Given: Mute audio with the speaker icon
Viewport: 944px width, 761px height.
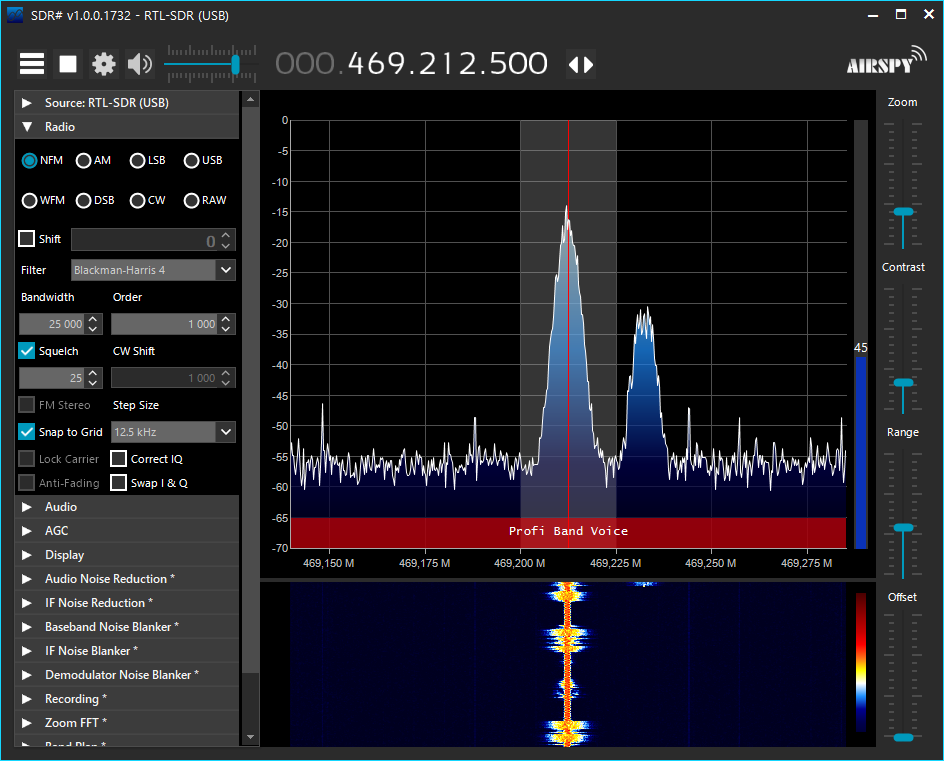Looking at the screenshot, I should (x=140, y=64).
